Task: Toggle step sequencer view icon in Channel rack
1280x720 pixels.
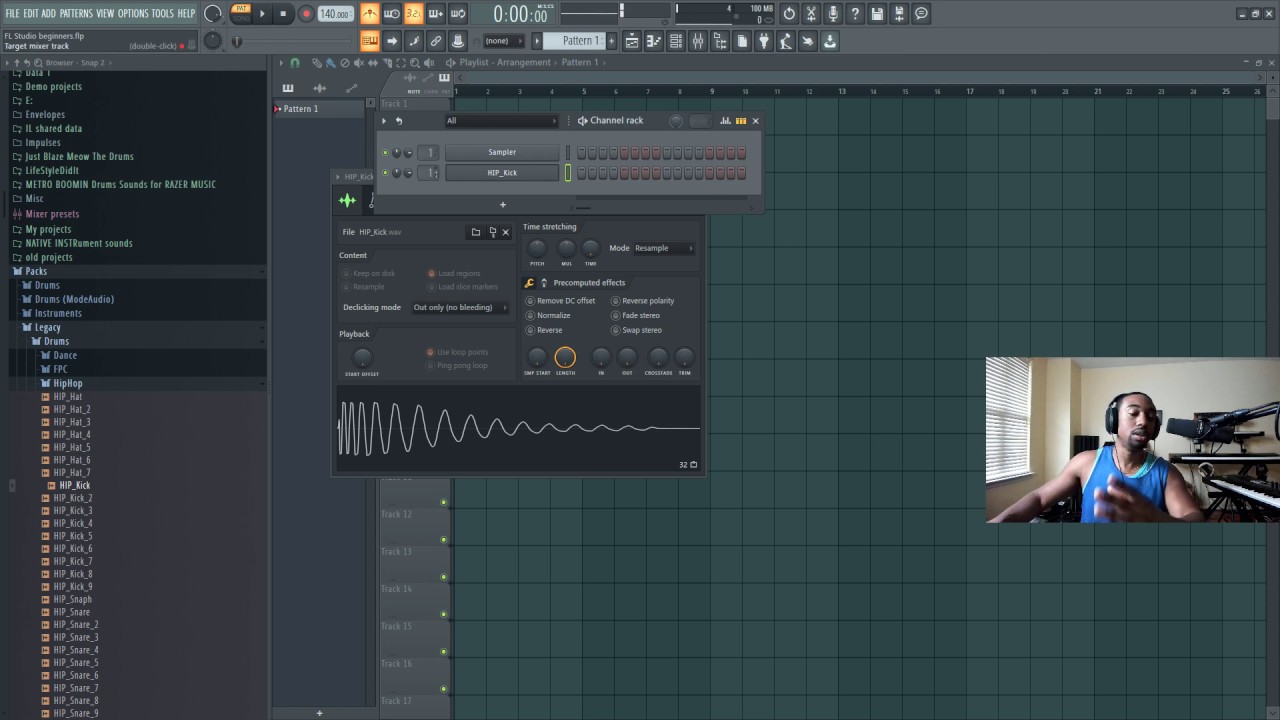Action: [x=741, y=121]
